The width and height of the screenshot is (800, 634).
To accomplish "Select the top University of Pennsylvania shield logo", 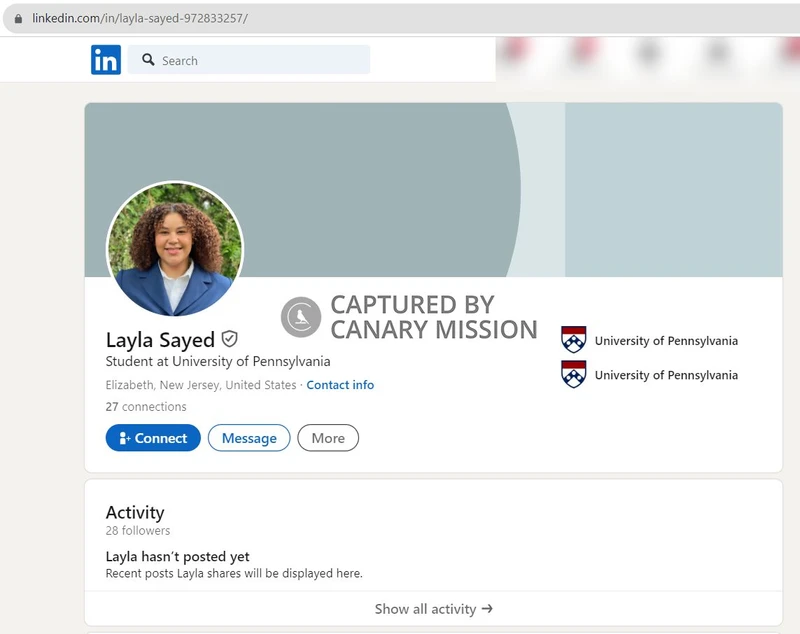I will point(572,339).
